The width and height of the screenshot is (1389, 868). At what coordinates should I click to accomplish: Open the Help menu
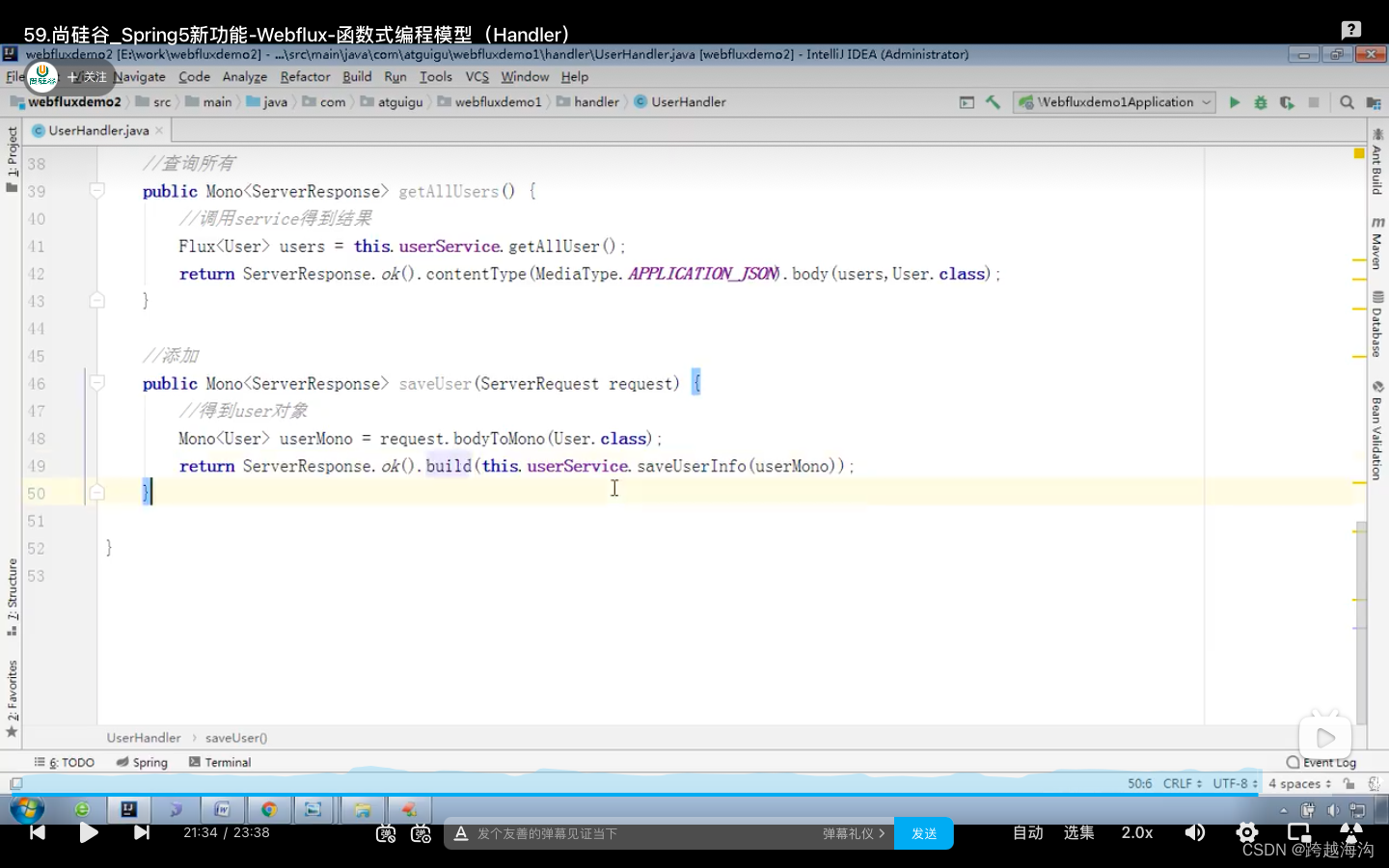tap(575, 76)
